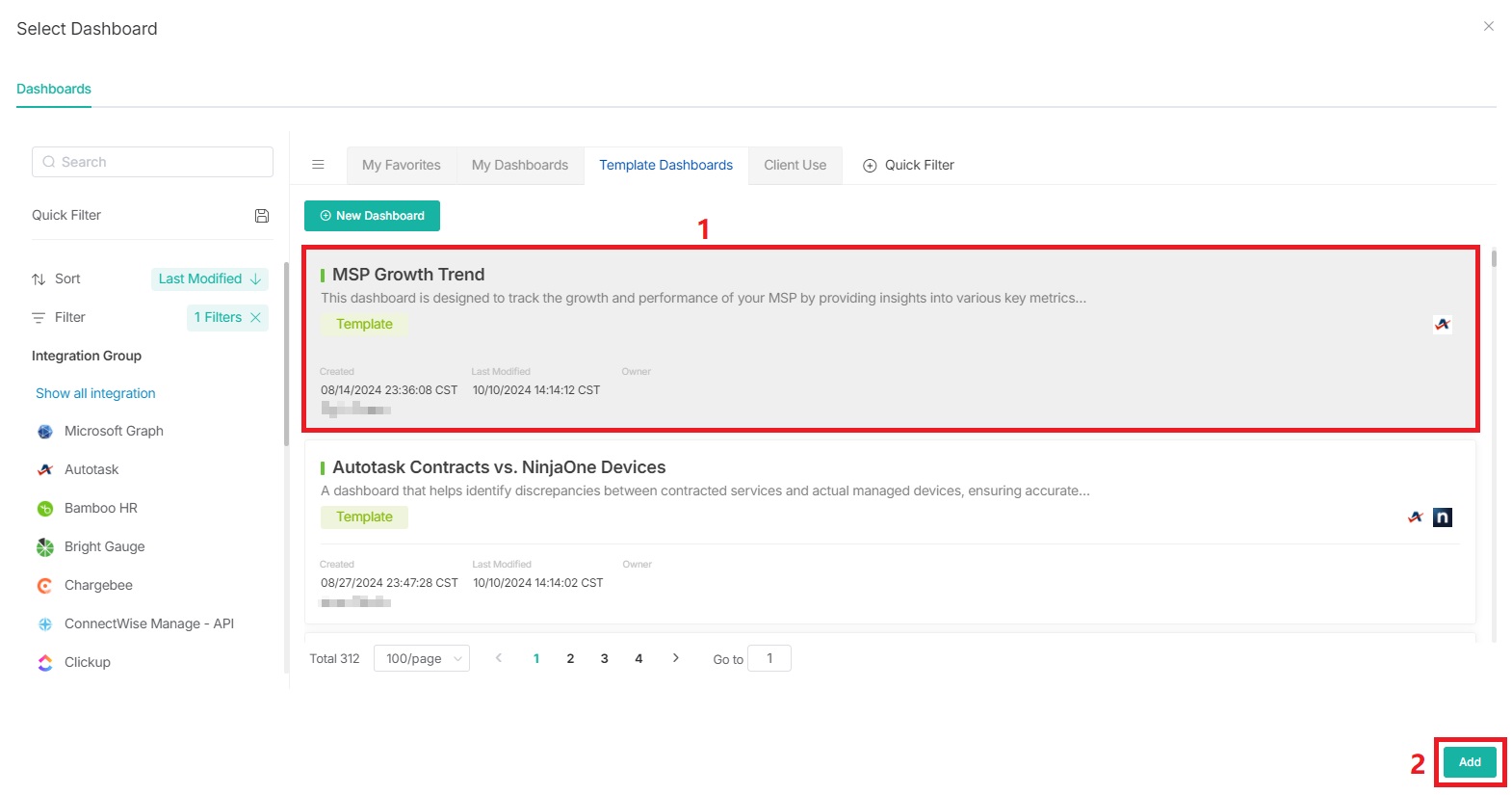Click the save Quick Filter icon
The height and width of the screenshot is (795, 1512).
point(261,216)
